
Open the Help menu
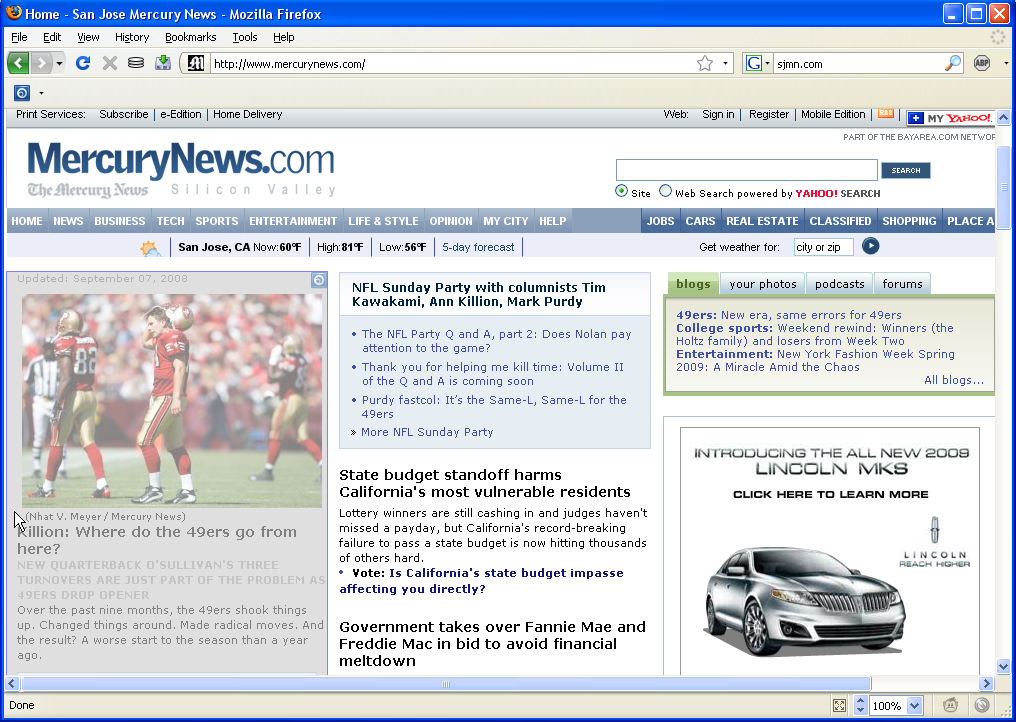[284, 37]
